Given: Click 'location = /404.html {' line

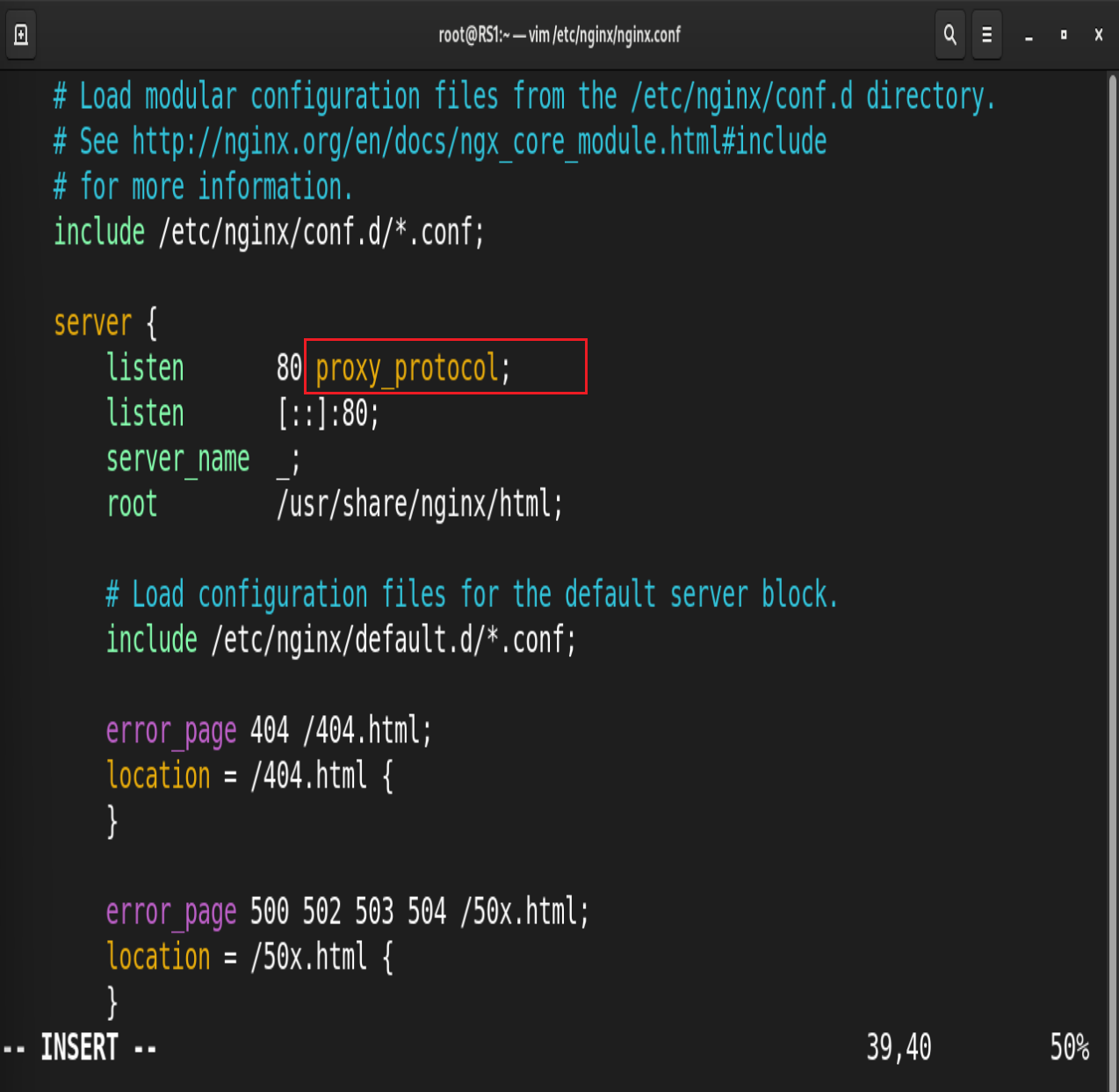Looking at the screenshot, I should click(249, 776).
